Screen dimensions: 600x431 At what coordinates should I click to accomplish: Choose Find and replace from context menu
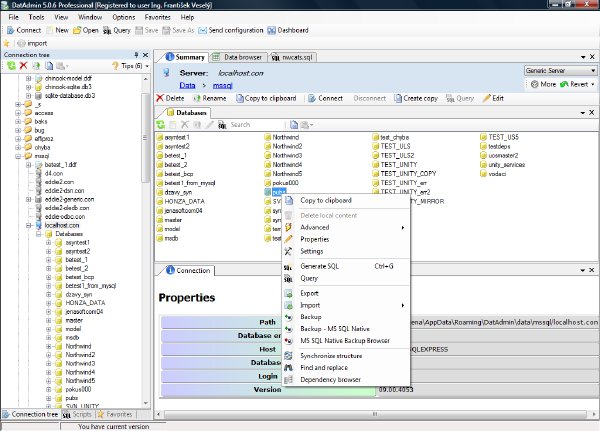click(346, 368)
